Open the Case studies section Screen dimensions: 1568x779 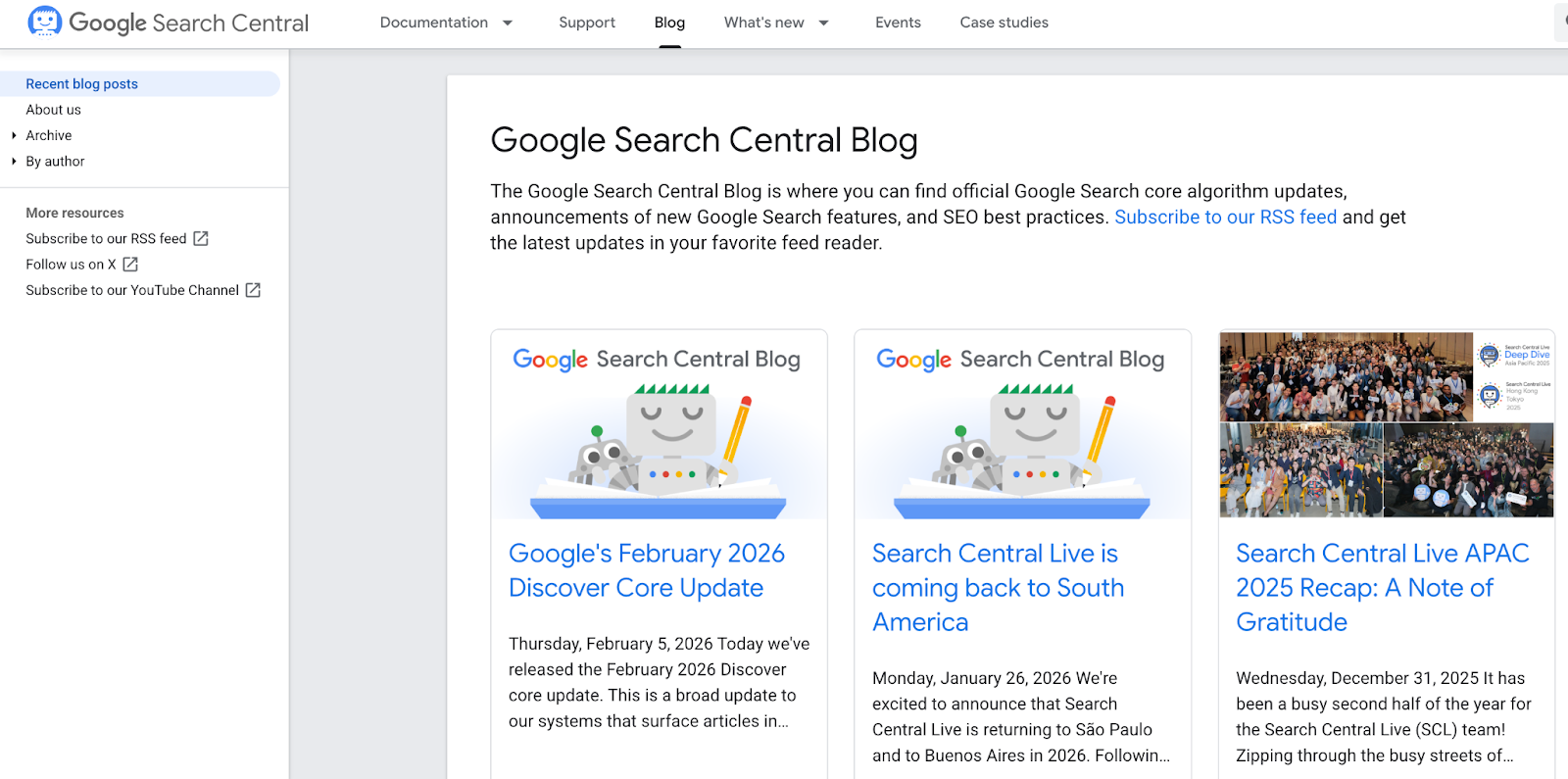(1004, 22)
